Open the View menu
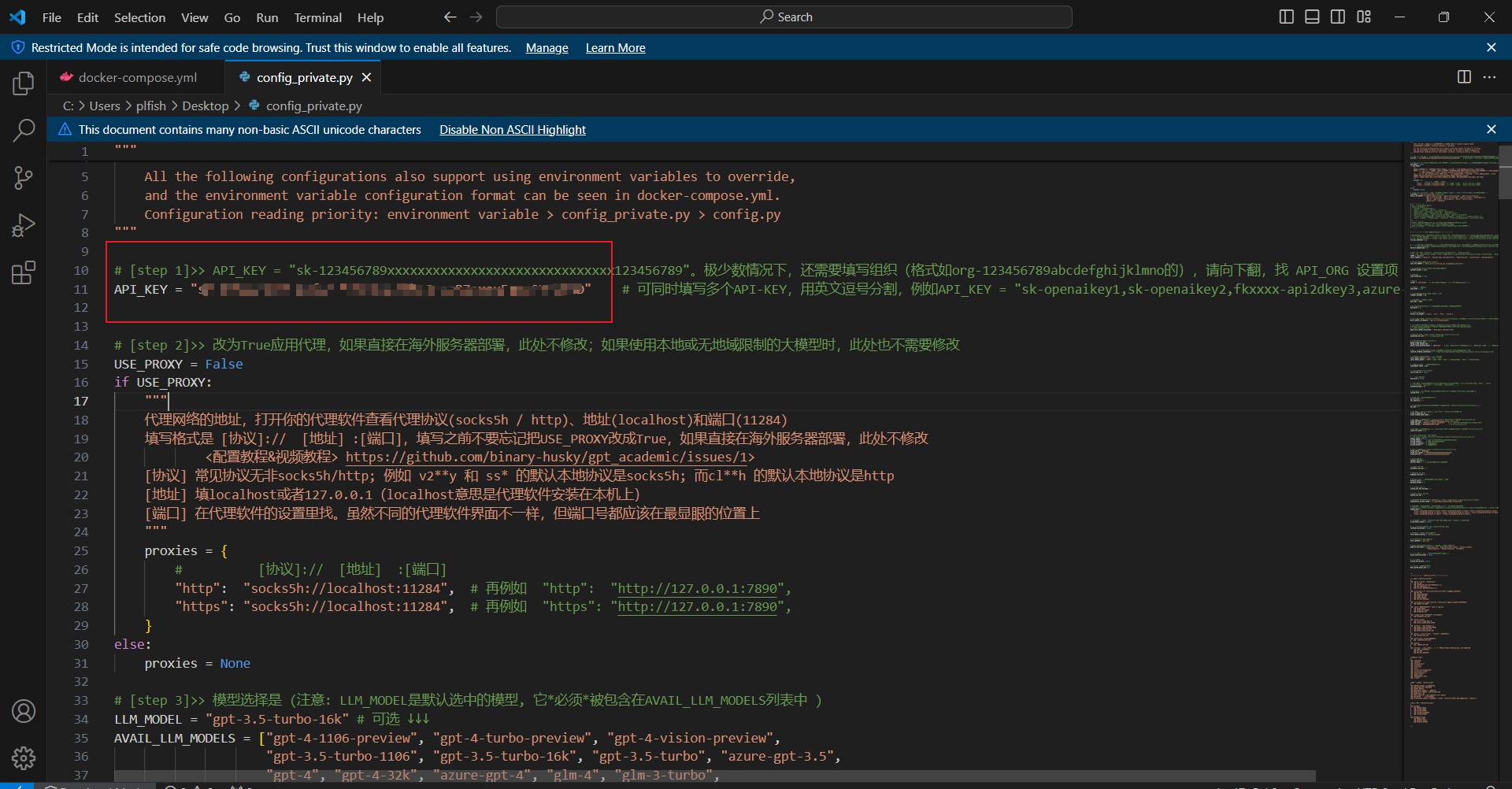 [x=195, y=17]
